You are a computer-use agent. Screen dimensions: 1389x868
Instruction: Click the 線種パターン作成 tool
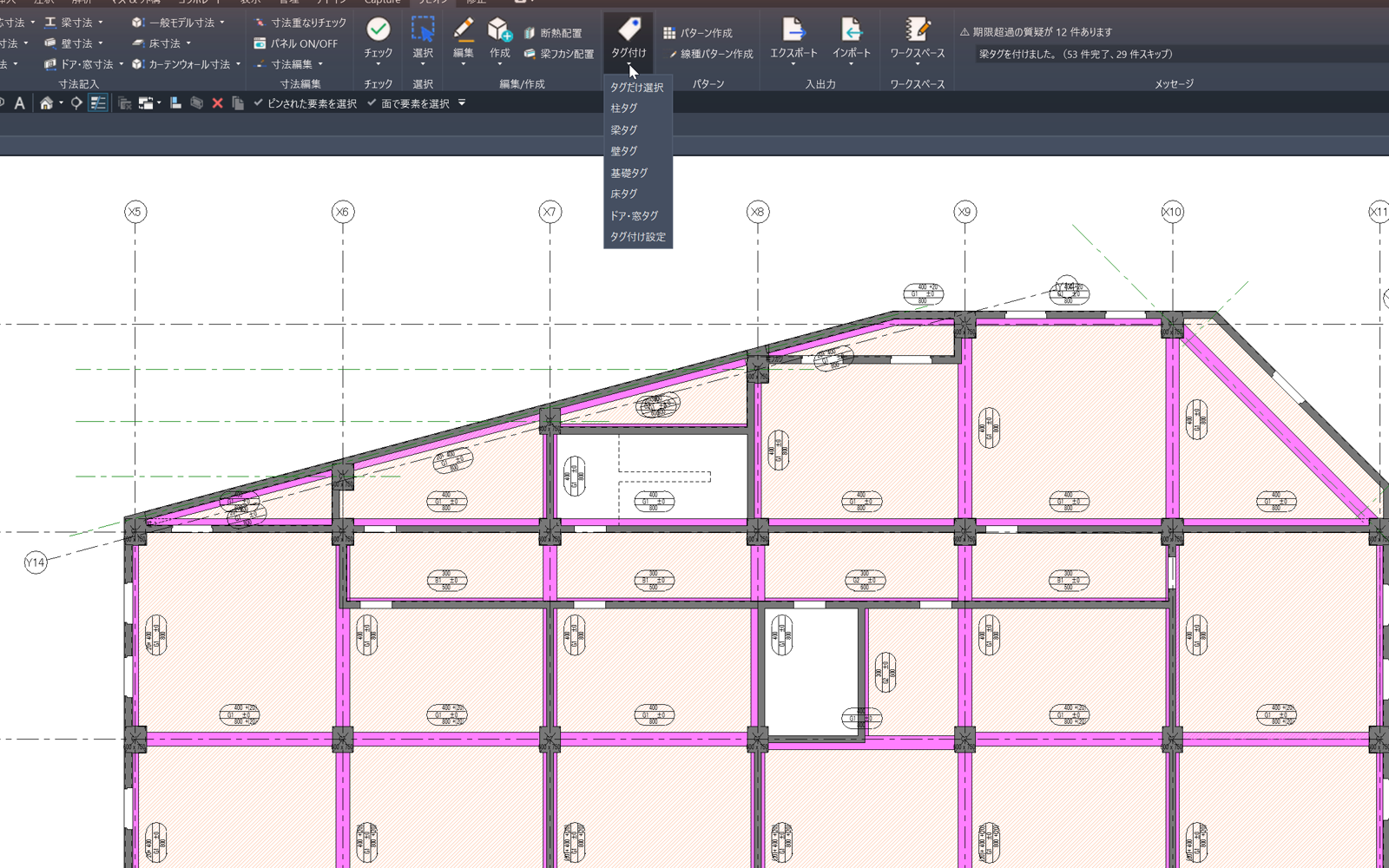point(710,54)
